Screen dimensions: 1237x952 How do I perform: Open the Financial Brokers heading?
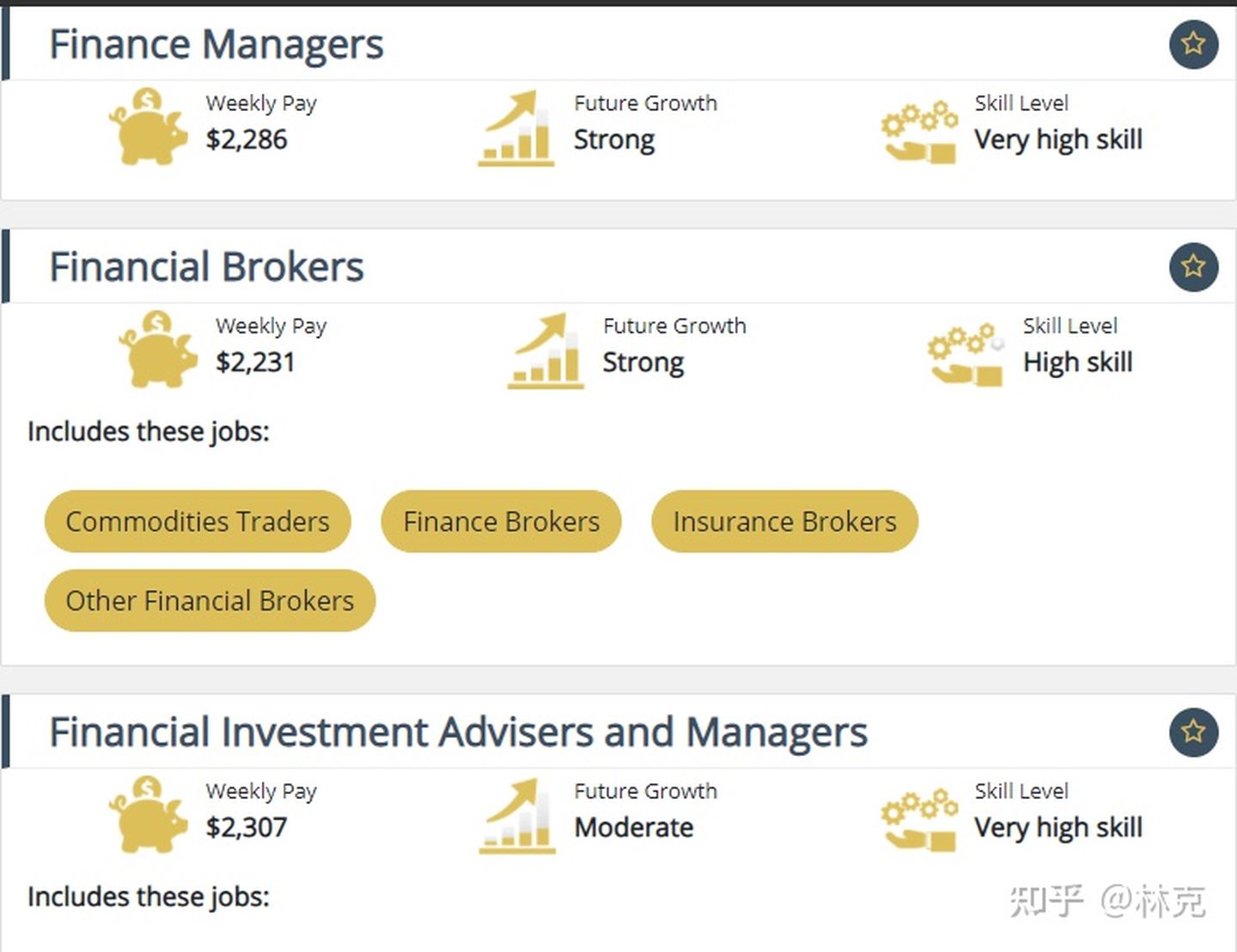click(207, 267)
